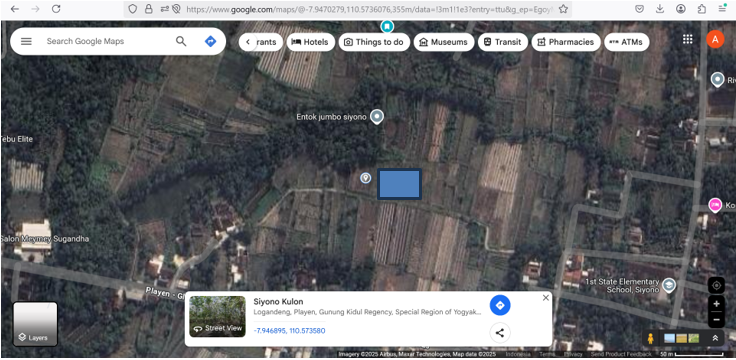Screen dimensions: 736x360
Task: Click the search magnifier icon
Action: [x=181, y=41]
